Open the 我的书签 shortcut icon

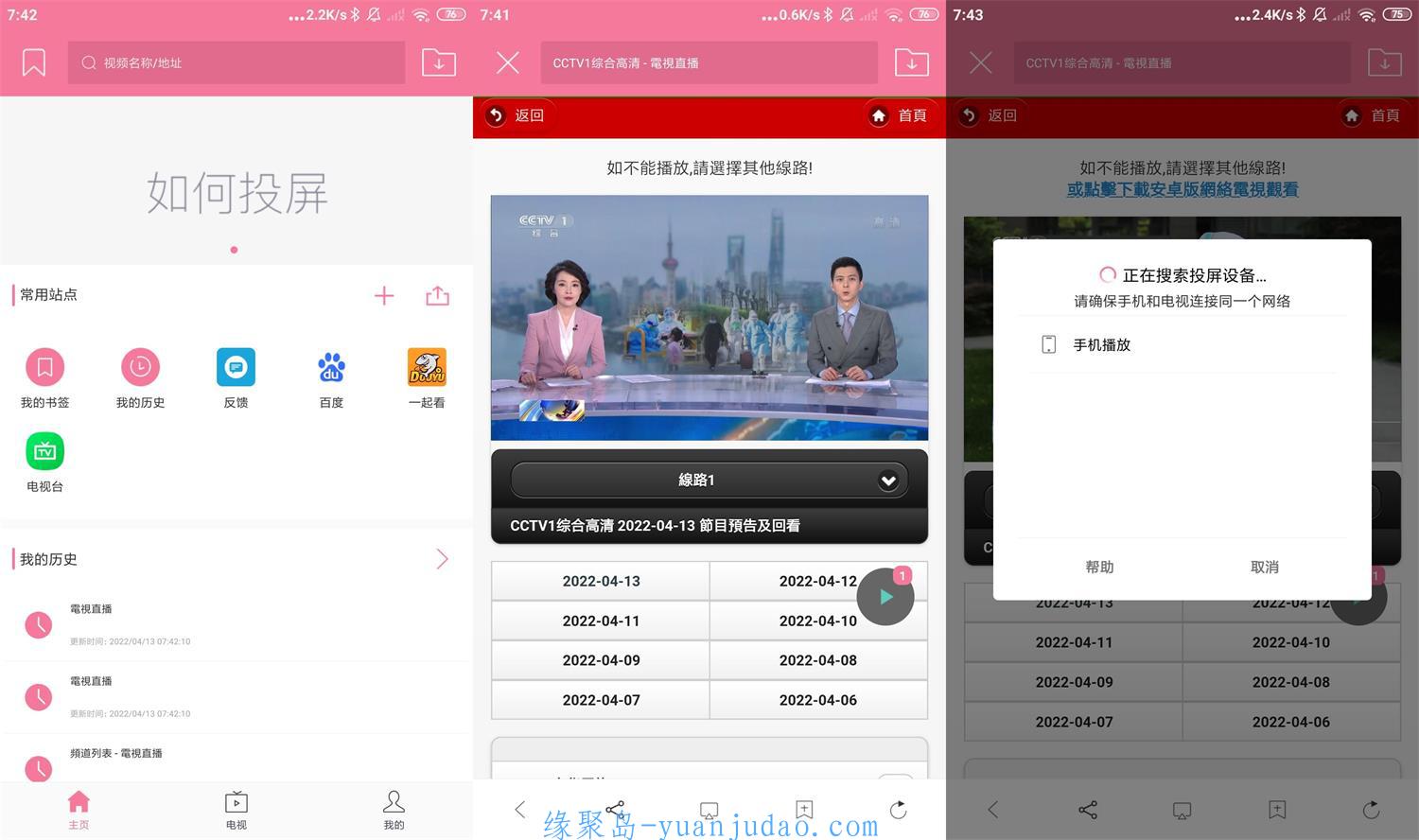click(x=44, y=367)
